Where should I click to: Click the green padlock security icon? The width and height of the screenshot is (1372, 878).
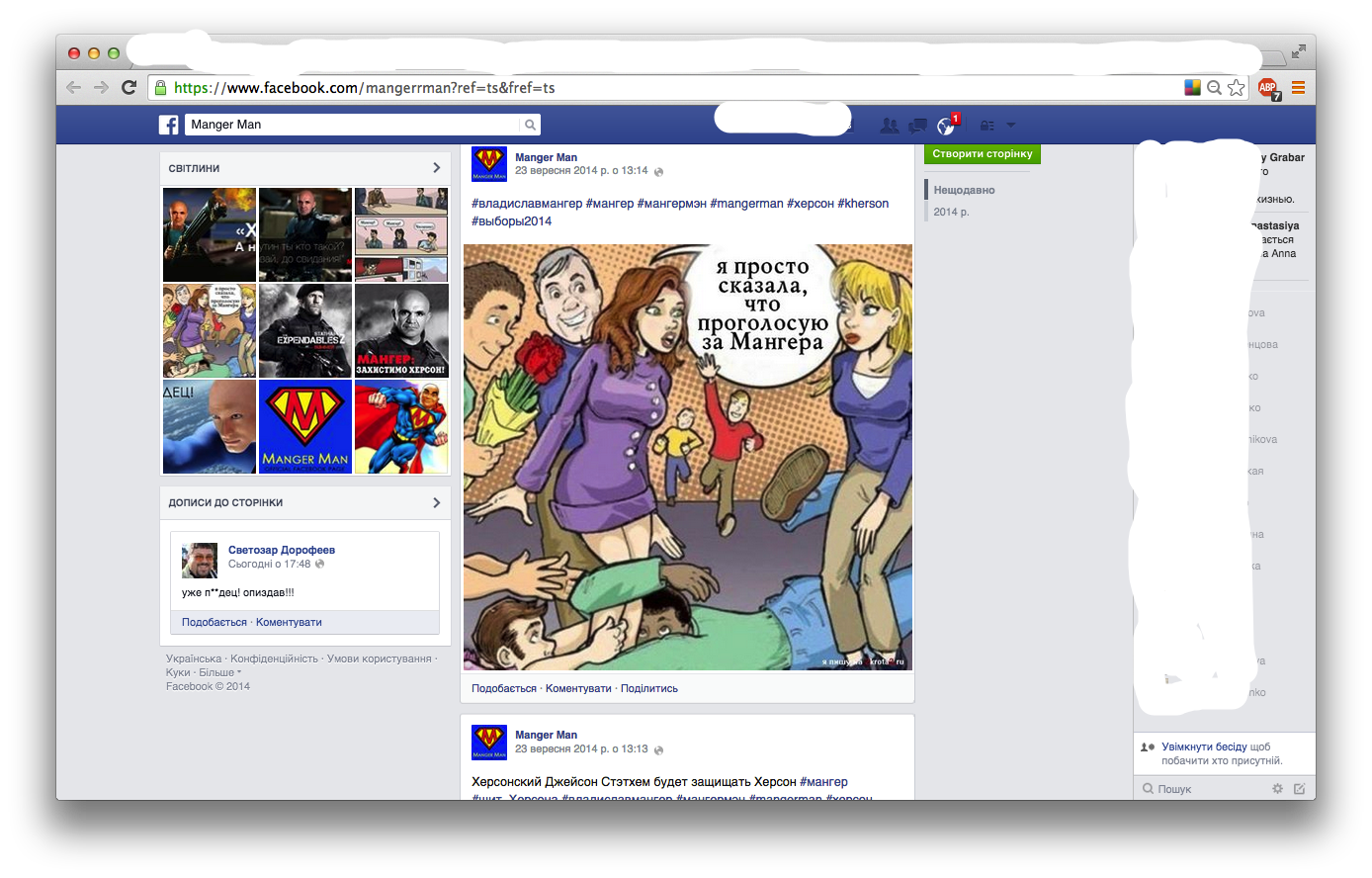(x=160, y=88)
